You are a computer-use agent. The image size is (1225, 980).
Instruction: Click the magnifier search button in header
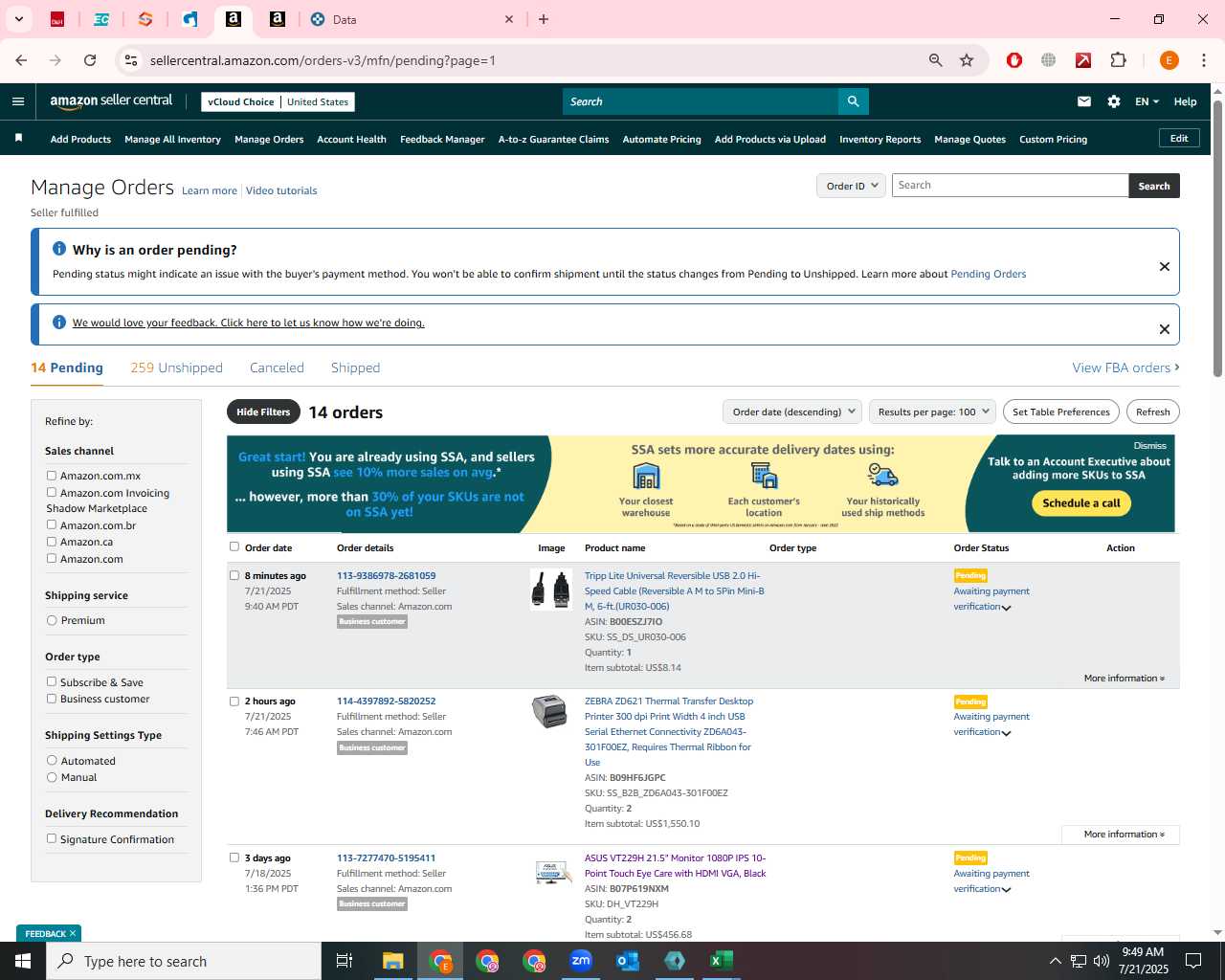[x=853, y=101]
